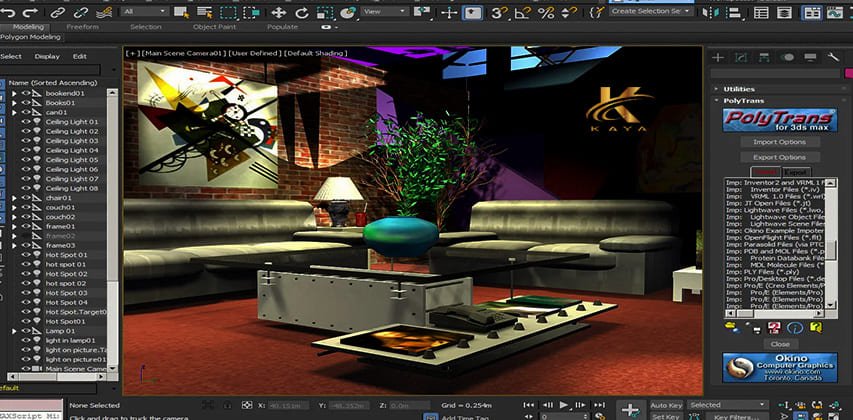
Task: Click the Unlink Selection icon
Action: tap(81, 12)
